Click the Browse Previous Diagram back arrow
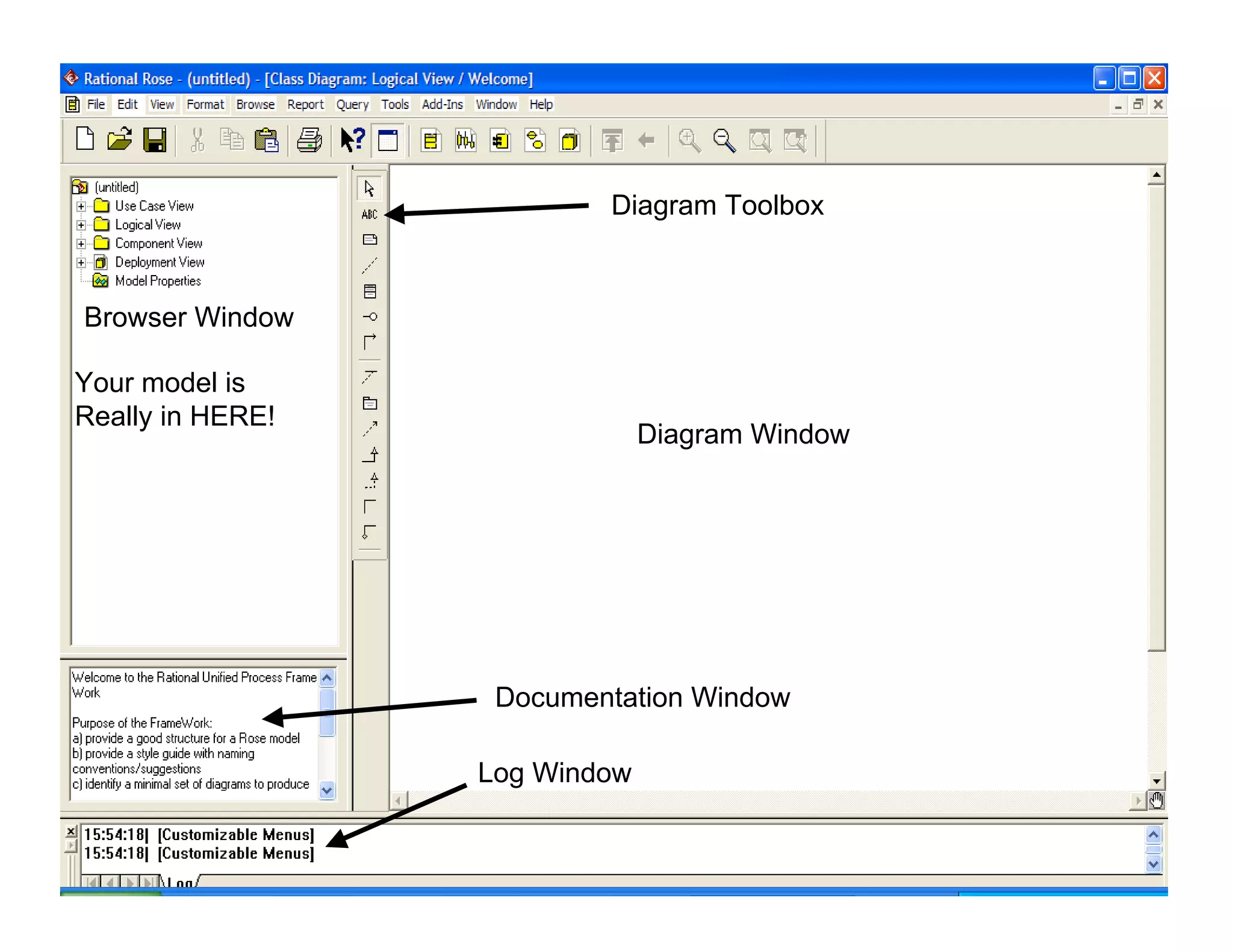Image resolution: width=1233 pixels, height=952 pixels. coord(647,141)
